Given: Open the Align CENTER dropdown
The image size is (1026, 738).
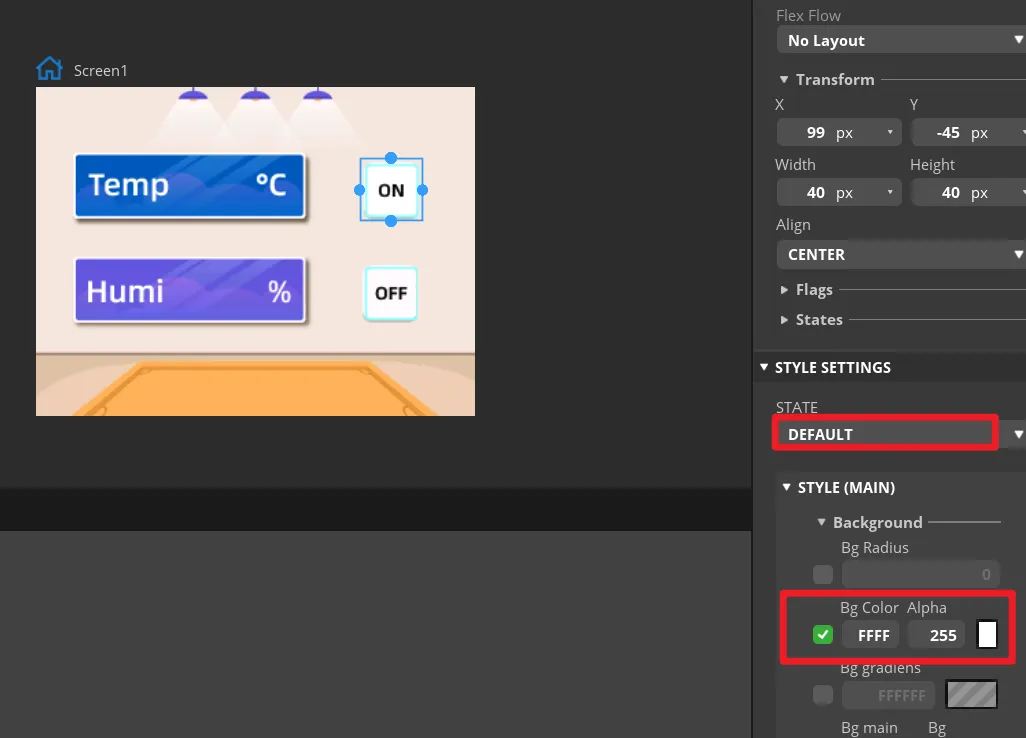Looking at the screenshot, I should [900, 254].
